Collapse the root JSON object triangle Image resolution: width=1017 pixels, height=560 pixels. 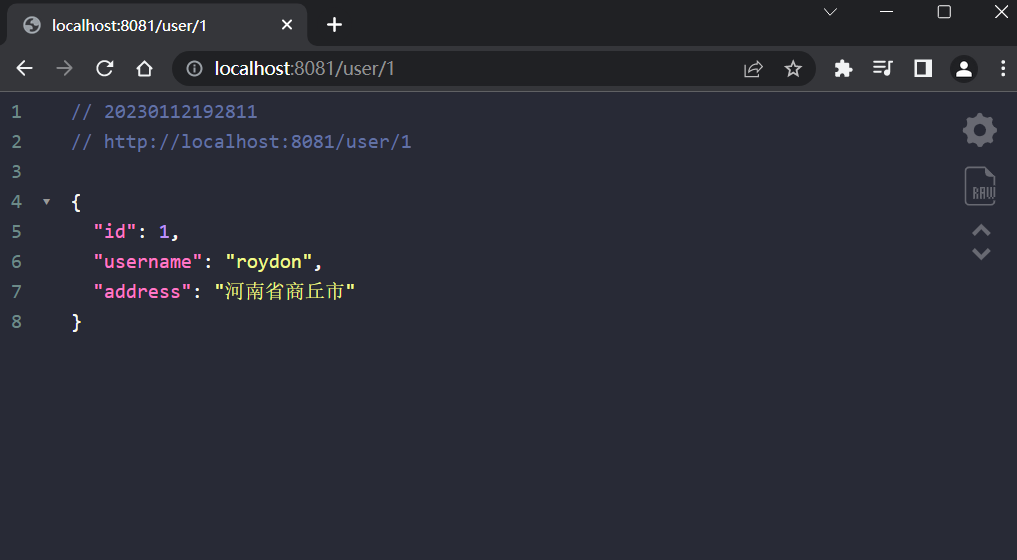(46, 202)
